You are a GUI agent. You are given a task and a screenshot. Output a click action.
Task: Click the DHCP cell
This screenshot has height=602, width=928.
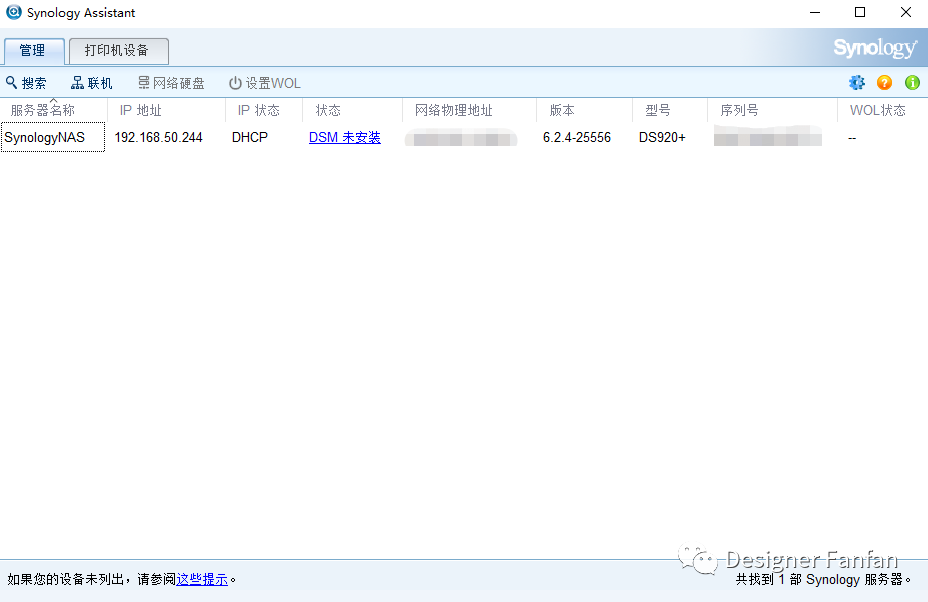[250, 137]
